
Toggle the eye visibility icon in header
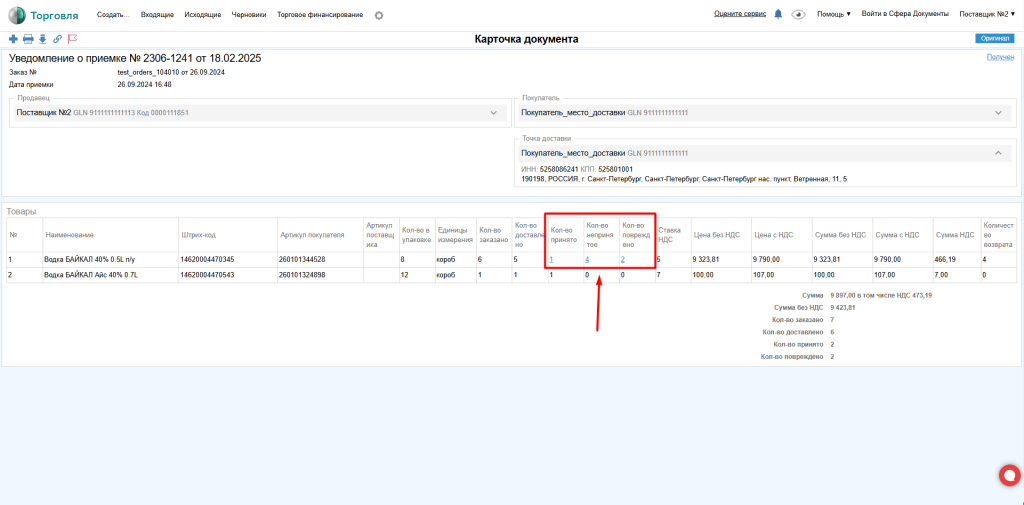coord(798,15)
